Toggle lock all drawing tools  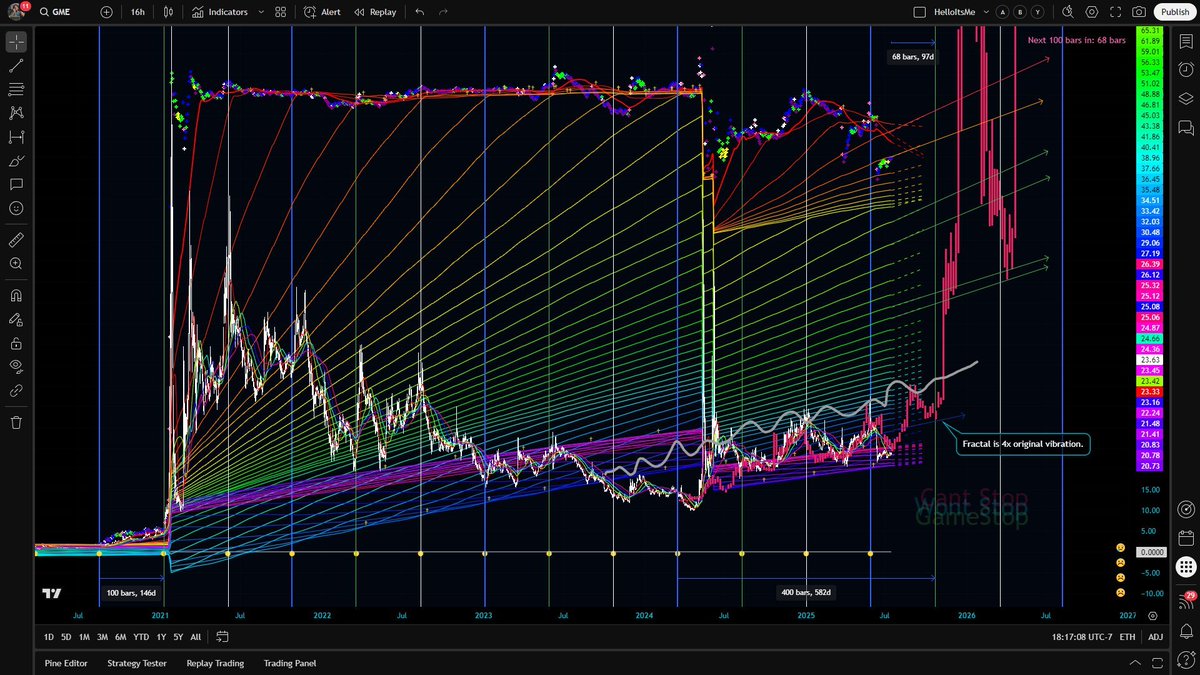click(16, 344)
